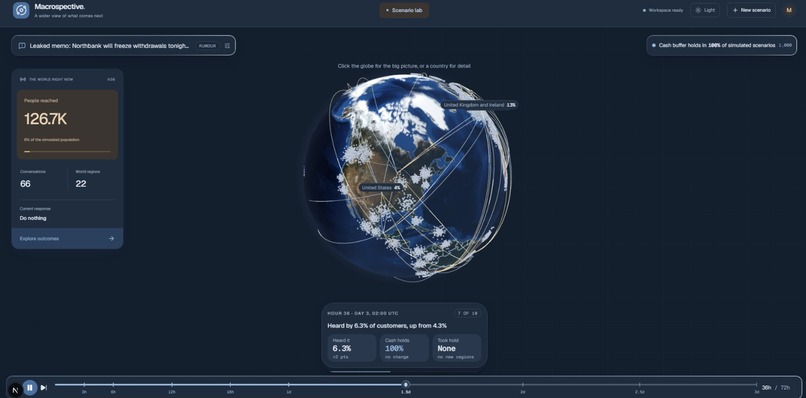Screen dimensions: 806x398
Task: Click the globe hint instruction text
Action: 404,66
